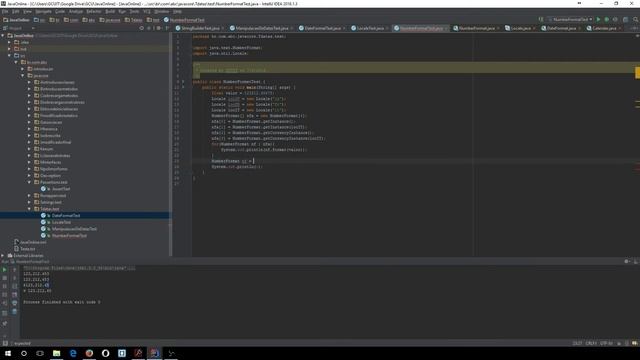Image resolution: width=640 pixels, height=360 pixels.
Task: Select NumberFormatTest class in project tree
Action: coord(69,236)
